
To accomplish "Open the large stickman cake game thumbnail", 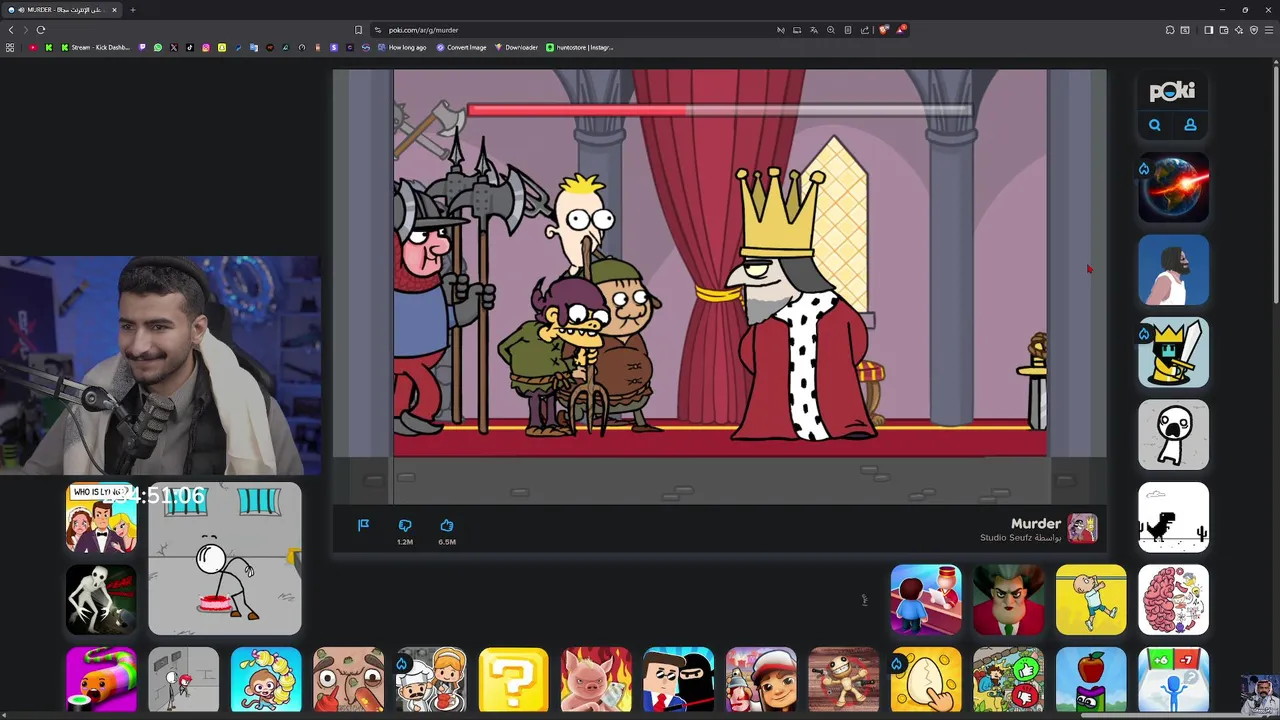I will [x=225, y=559].
